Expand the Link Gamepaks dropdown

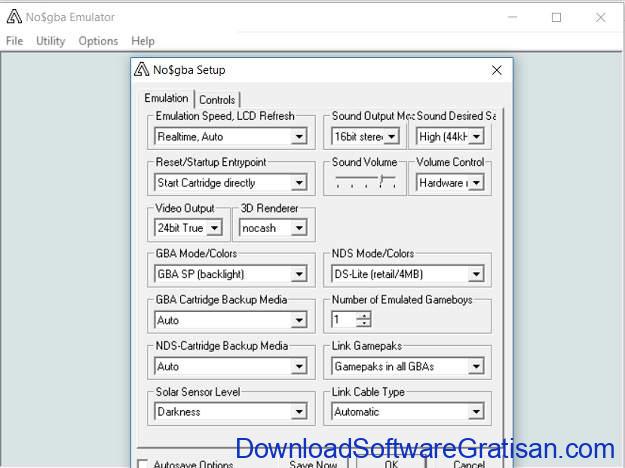pyautogui.click(x=476, y=366)
